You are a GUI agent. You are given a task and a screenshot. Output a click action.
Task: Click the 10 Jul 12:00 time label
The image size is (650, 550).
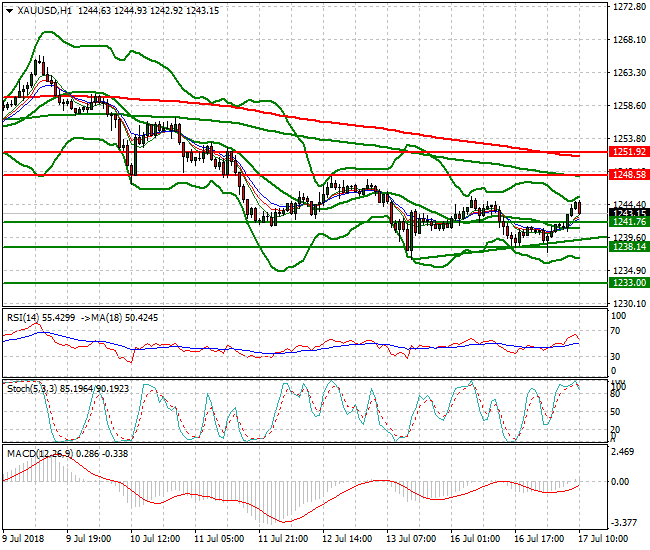[155, 539]
